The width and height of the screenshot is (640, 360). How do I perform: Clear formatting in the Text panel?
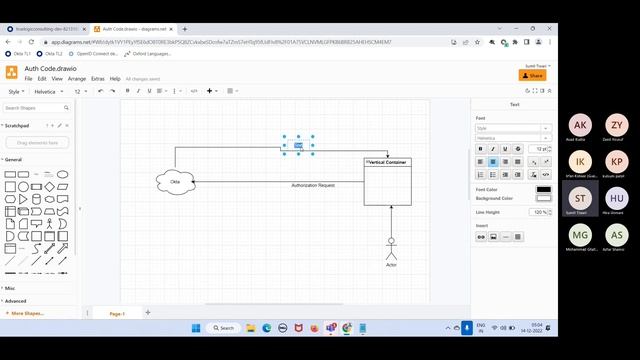[x=533, y=175]
